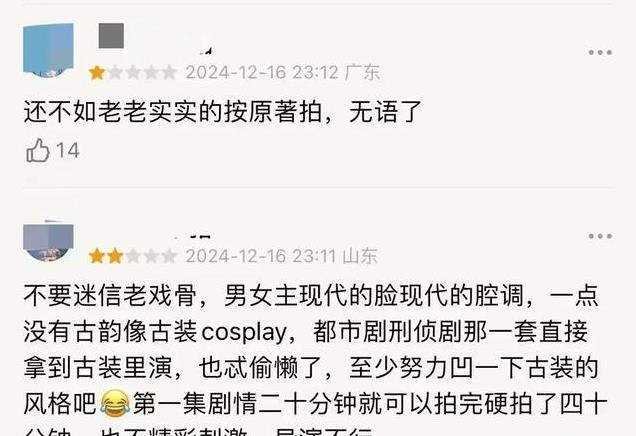The image size is (636, 436).
Task: Open more options for second review
Action: [x=600, y=236]
